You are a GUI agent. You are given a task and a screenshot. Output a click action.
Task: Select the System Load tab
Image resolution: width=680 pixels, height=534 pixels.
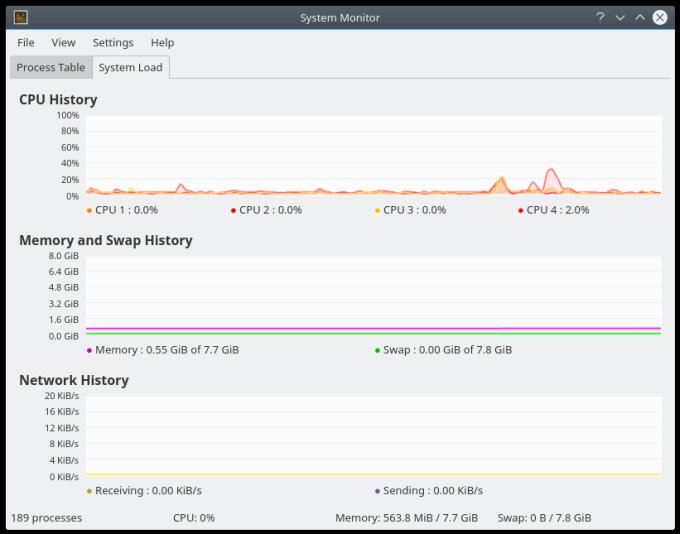130,68
